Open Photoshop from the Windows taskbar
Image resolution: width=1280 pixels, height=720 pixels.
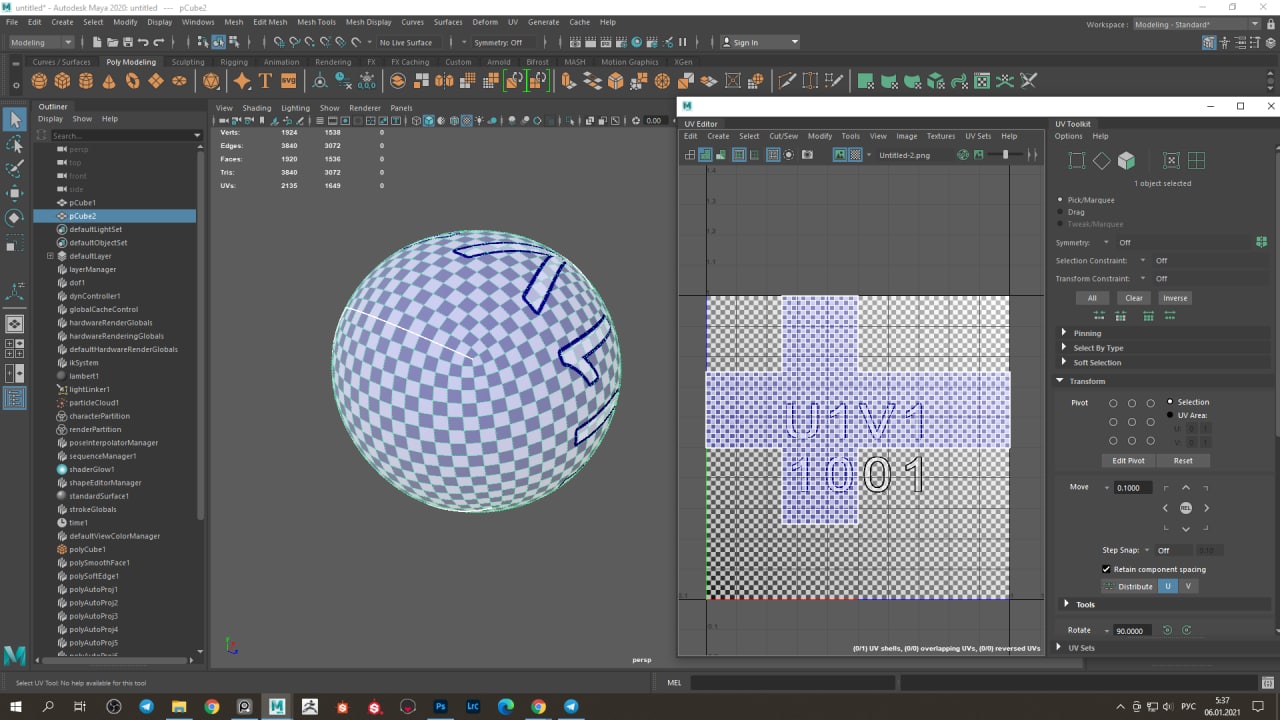click(440, 707)
